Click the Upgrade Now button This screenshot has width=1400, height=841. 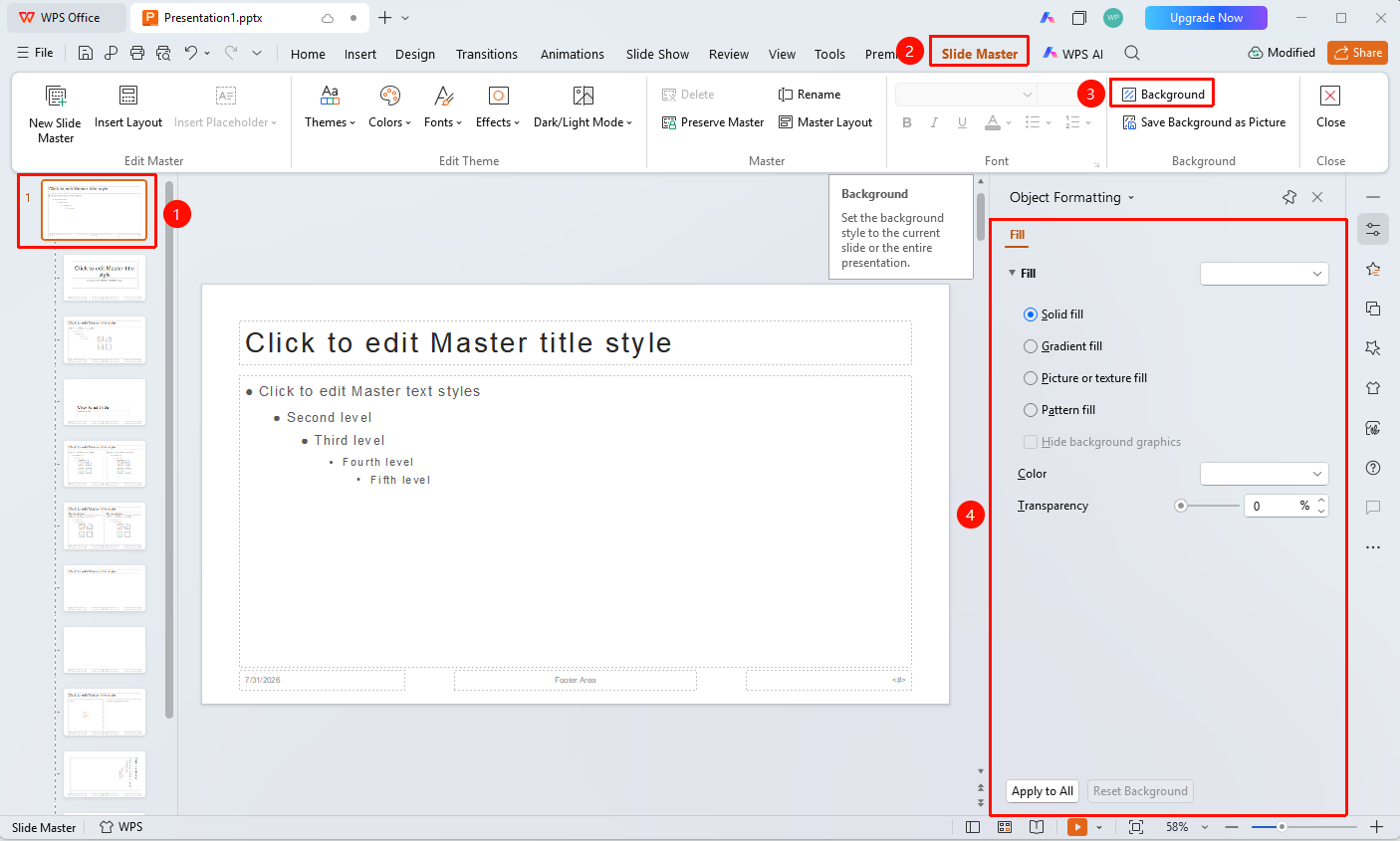[x=1206, y=18]
